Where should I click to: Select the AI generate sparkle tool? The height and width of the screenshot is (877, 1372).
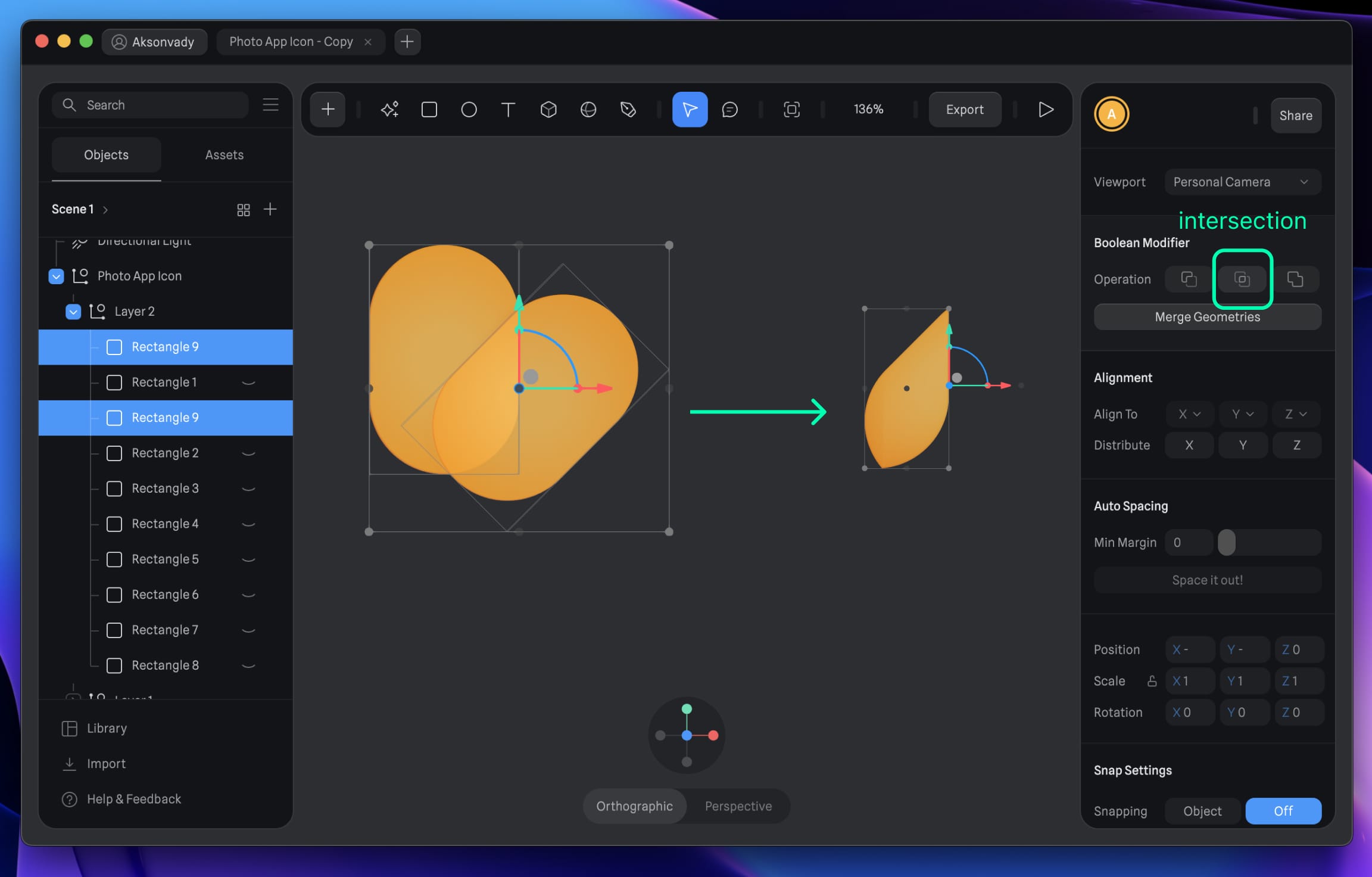tap(389, 110)
